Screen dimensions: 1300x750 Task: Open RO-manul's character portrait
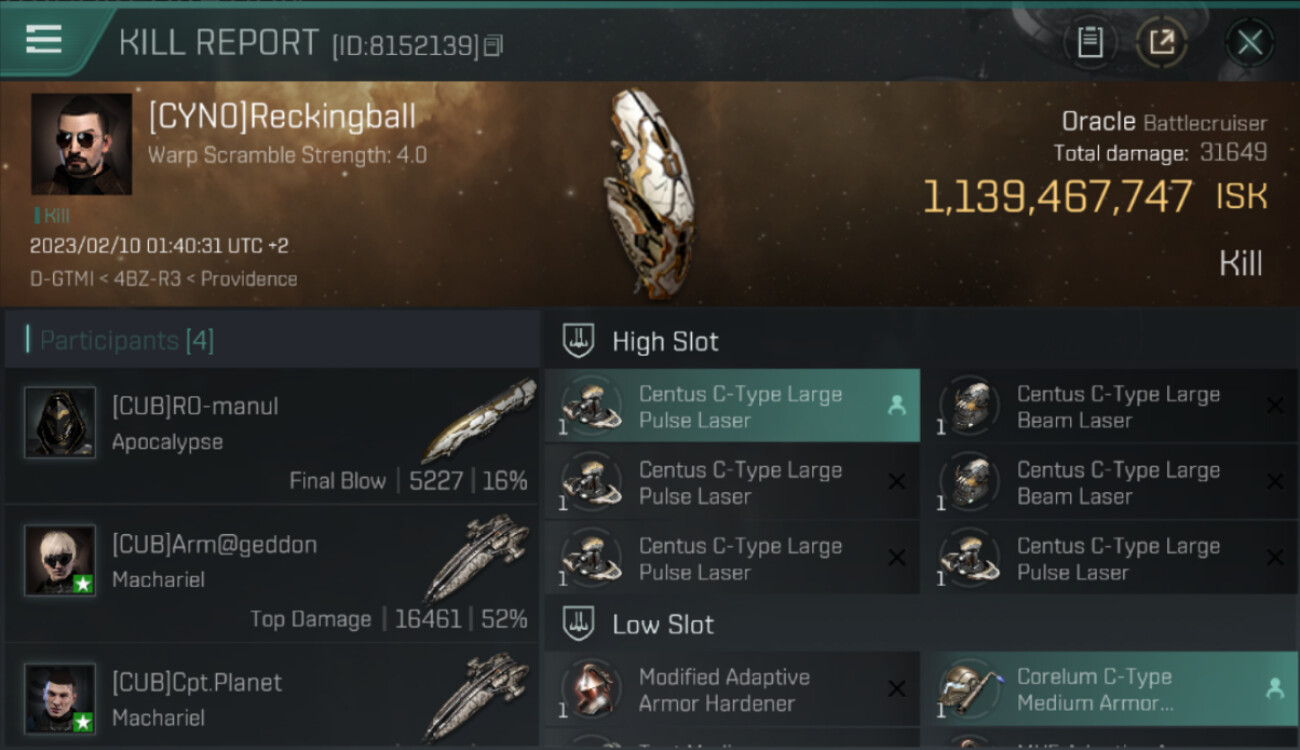(60, 423)
